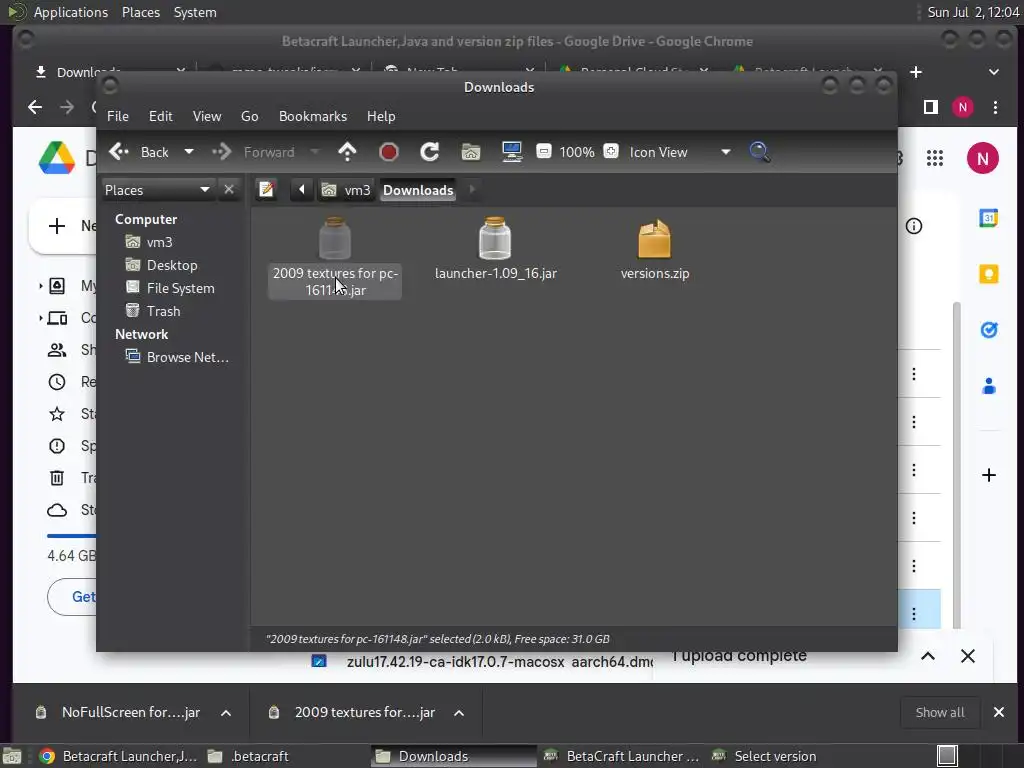
Task: Close the upload complete notification
Action: click(968, 656)
